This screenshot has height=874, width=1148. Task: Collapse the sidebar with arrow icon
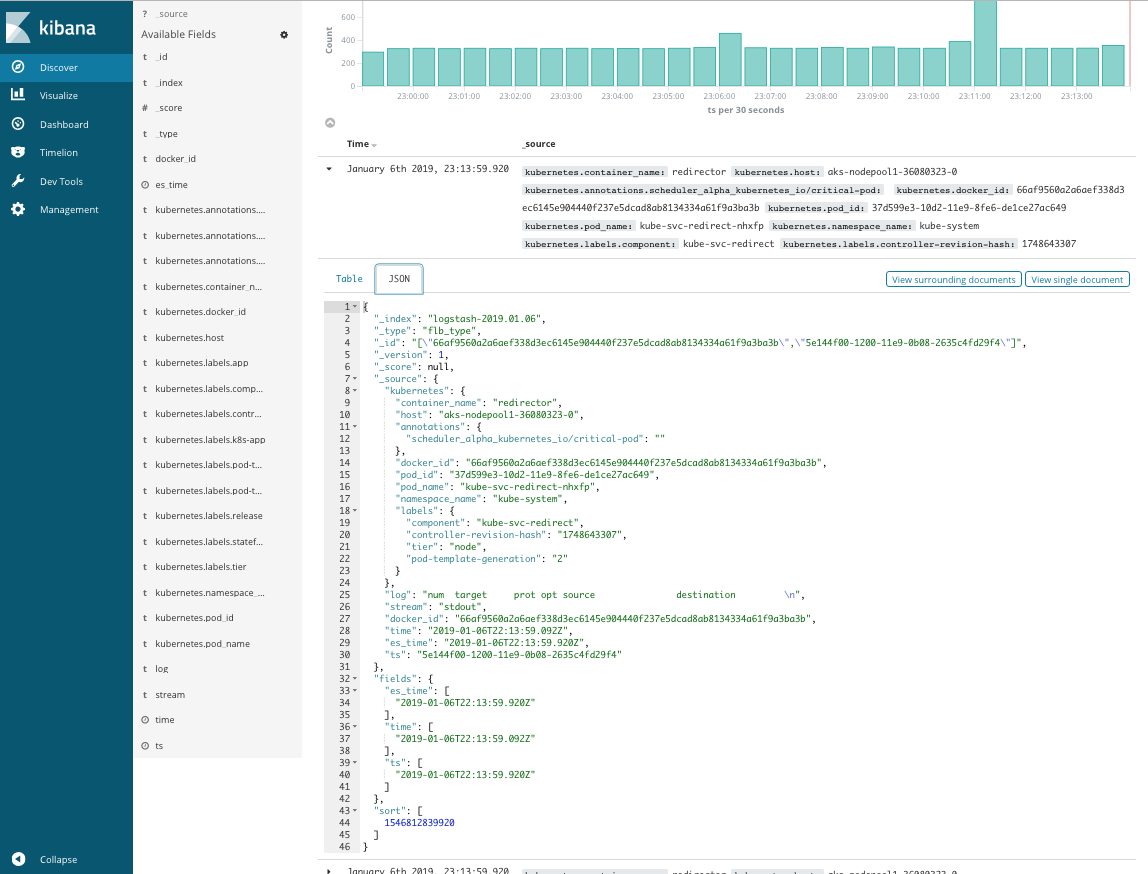(18, 859)
